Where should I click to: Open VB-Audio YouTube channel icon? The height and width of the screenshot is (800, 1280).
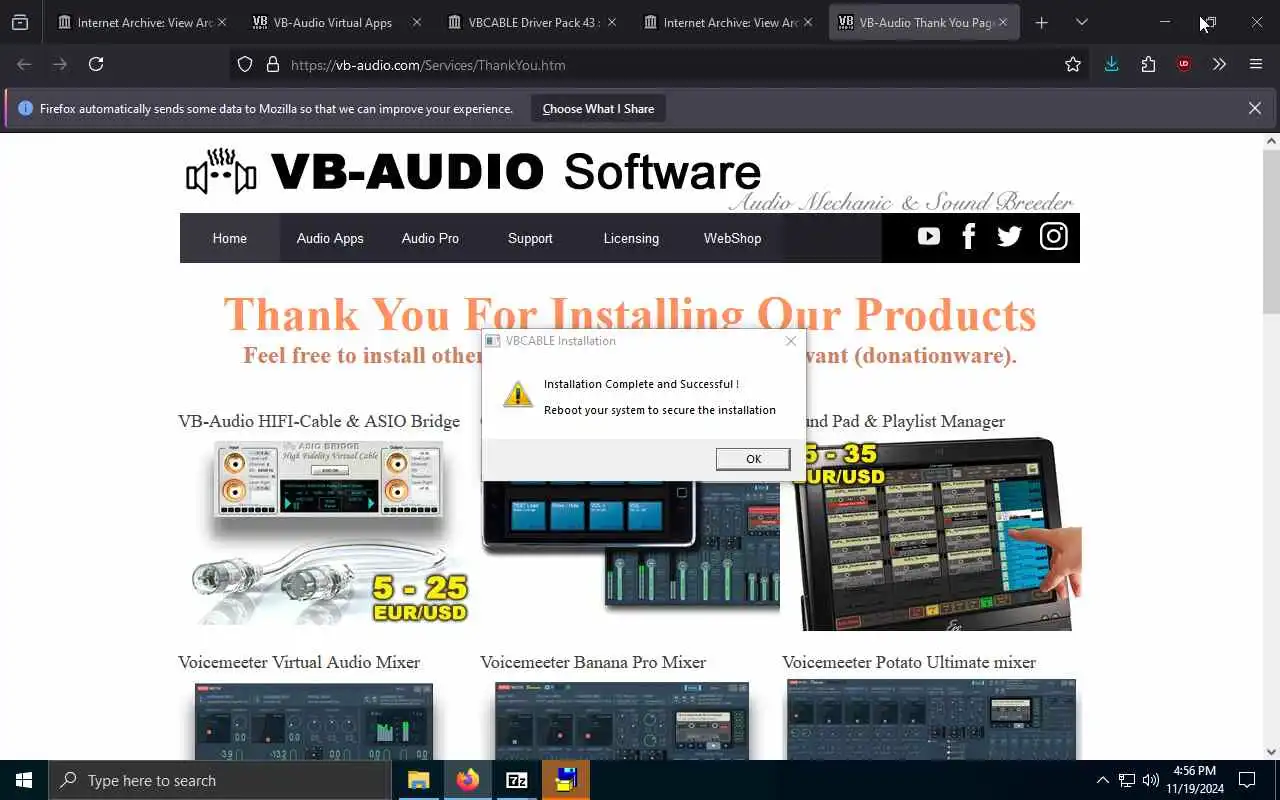(929, 237)
